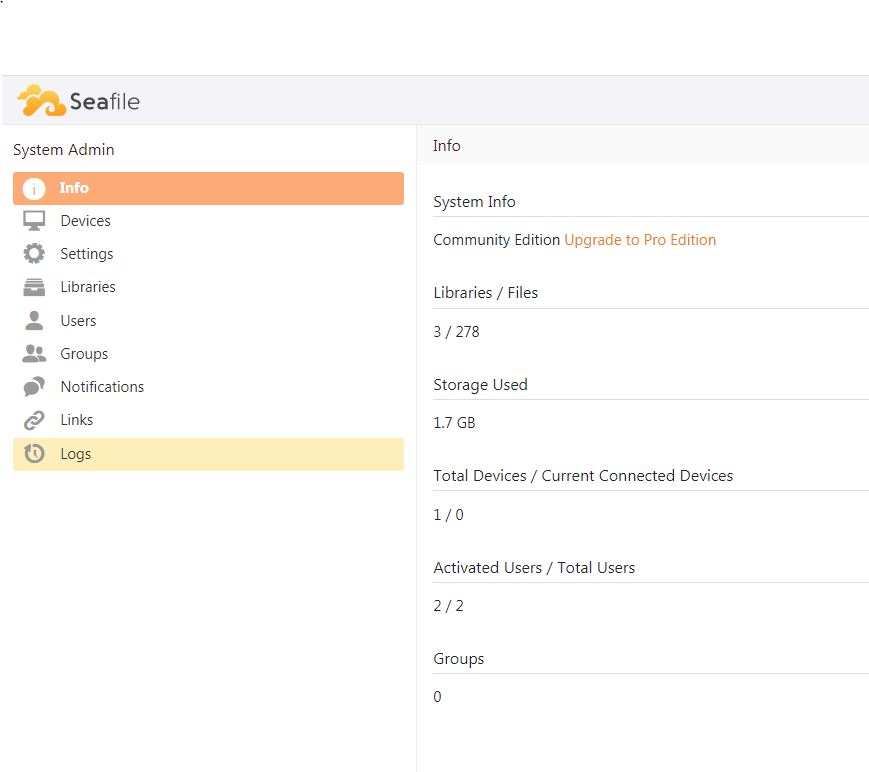Screen dimensions: 869x772
Task: Go to the Libraries text label
Action: 88,287
